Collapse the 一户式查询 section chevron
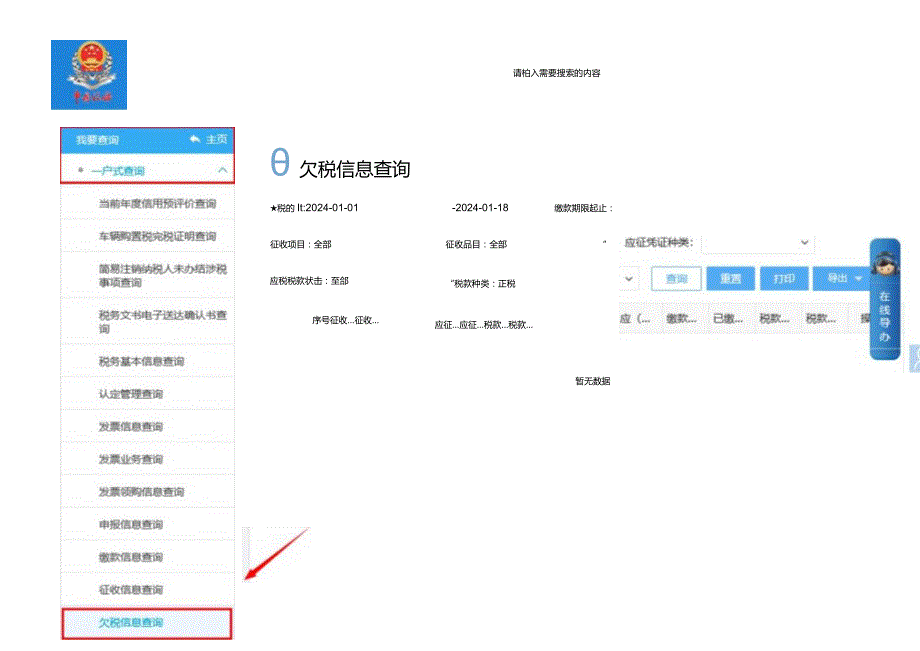The width and height of the screenshot is (920, 651). tap(222, 170)
